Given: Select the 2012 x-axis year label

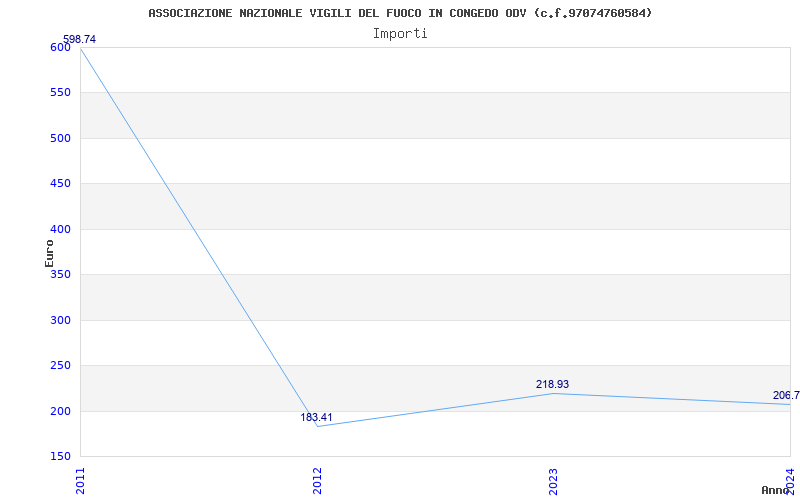Looking at the screenshot, I should tap(317, 480).
